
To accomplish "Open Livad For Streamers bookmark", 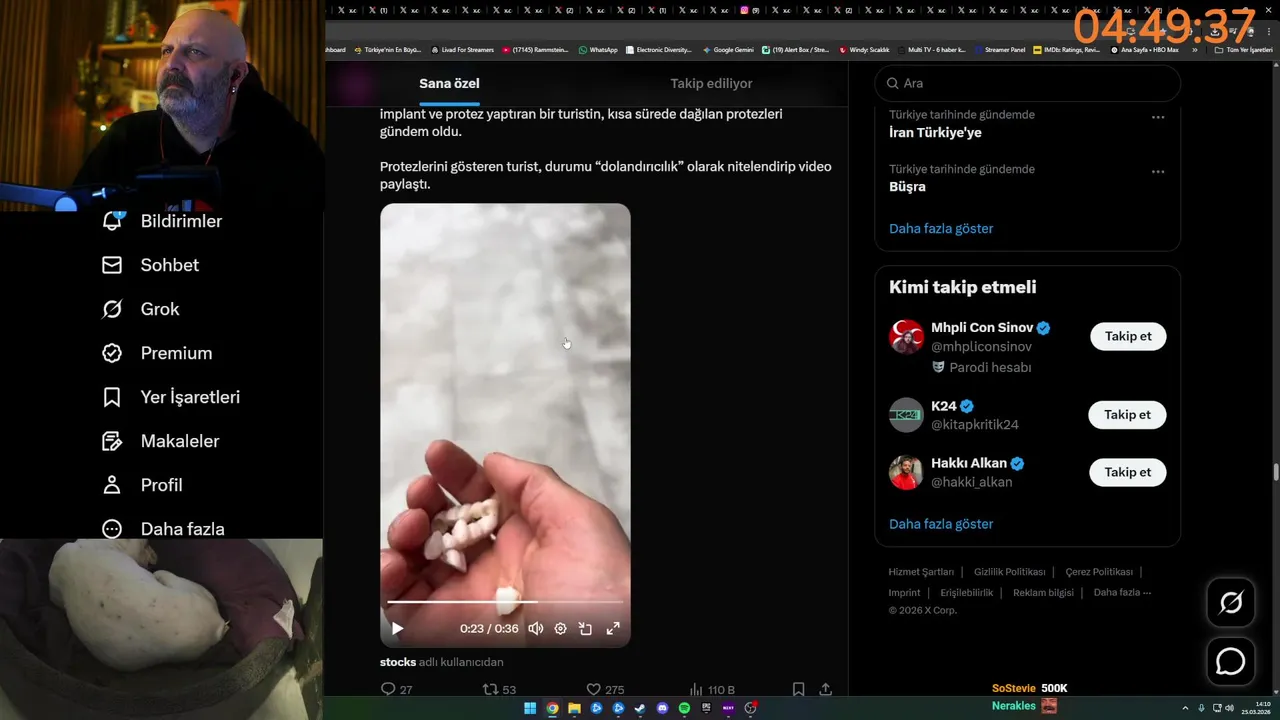I will click(462, 50).
